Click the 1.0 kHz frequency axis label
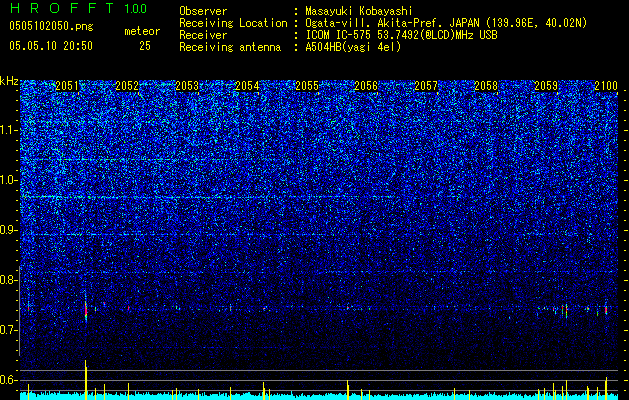The width and height of the screenshot is (629, 400). [9, 180]
